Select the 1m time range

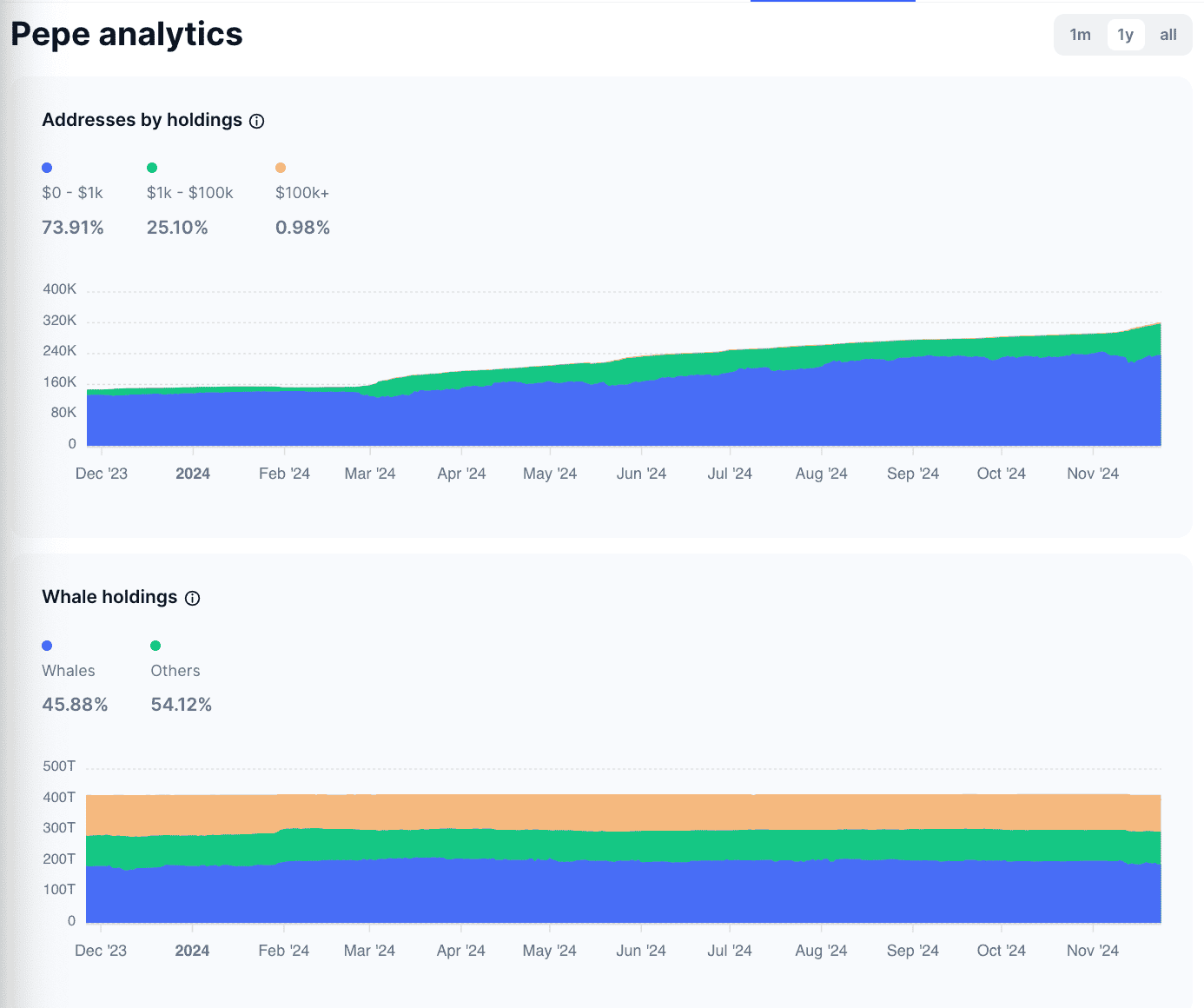coord(1080,35)
